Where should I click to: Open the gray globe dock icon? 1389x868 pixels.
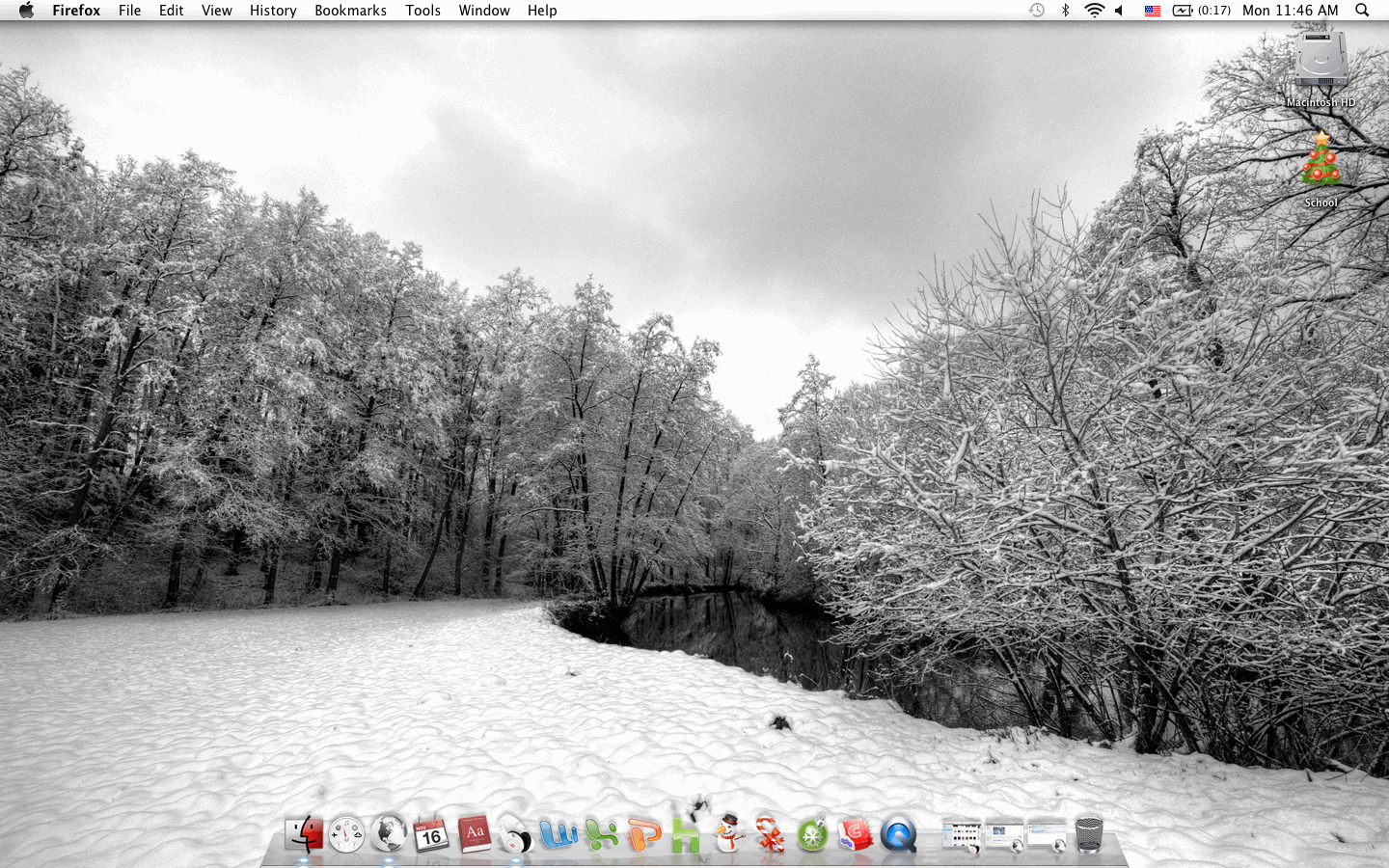coord(389,834)
